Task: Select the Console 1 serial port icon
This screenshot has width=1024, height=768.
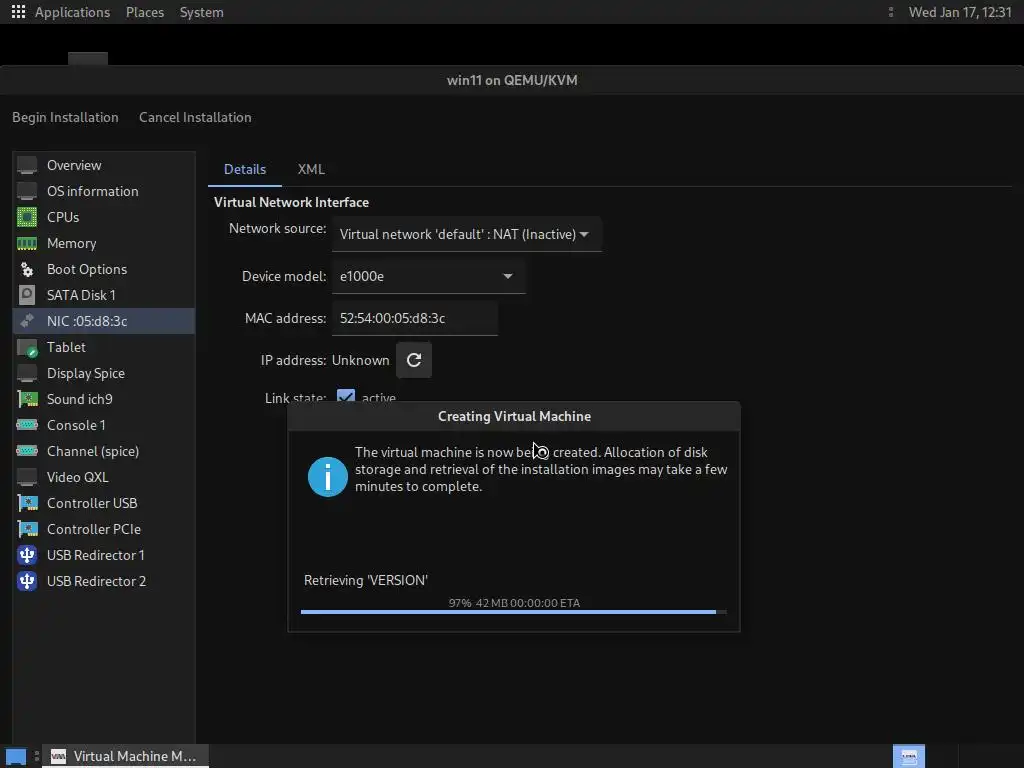Action: click(27, 425)
